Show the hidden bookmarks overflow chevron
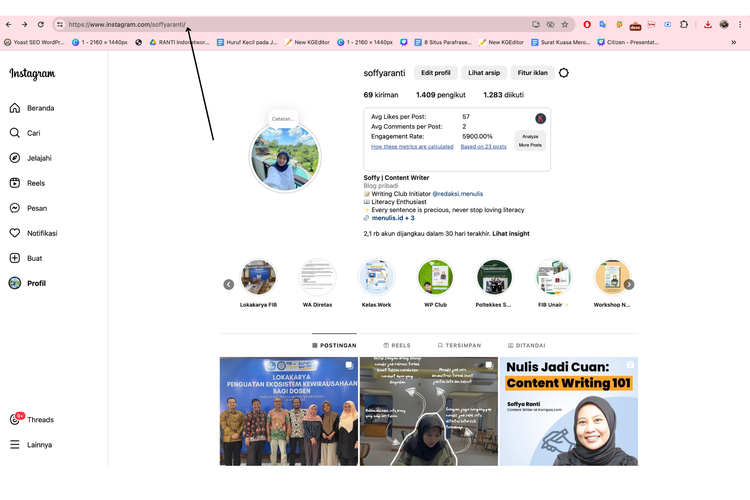This screenshot has height=500, width=750. pos(734,42)
